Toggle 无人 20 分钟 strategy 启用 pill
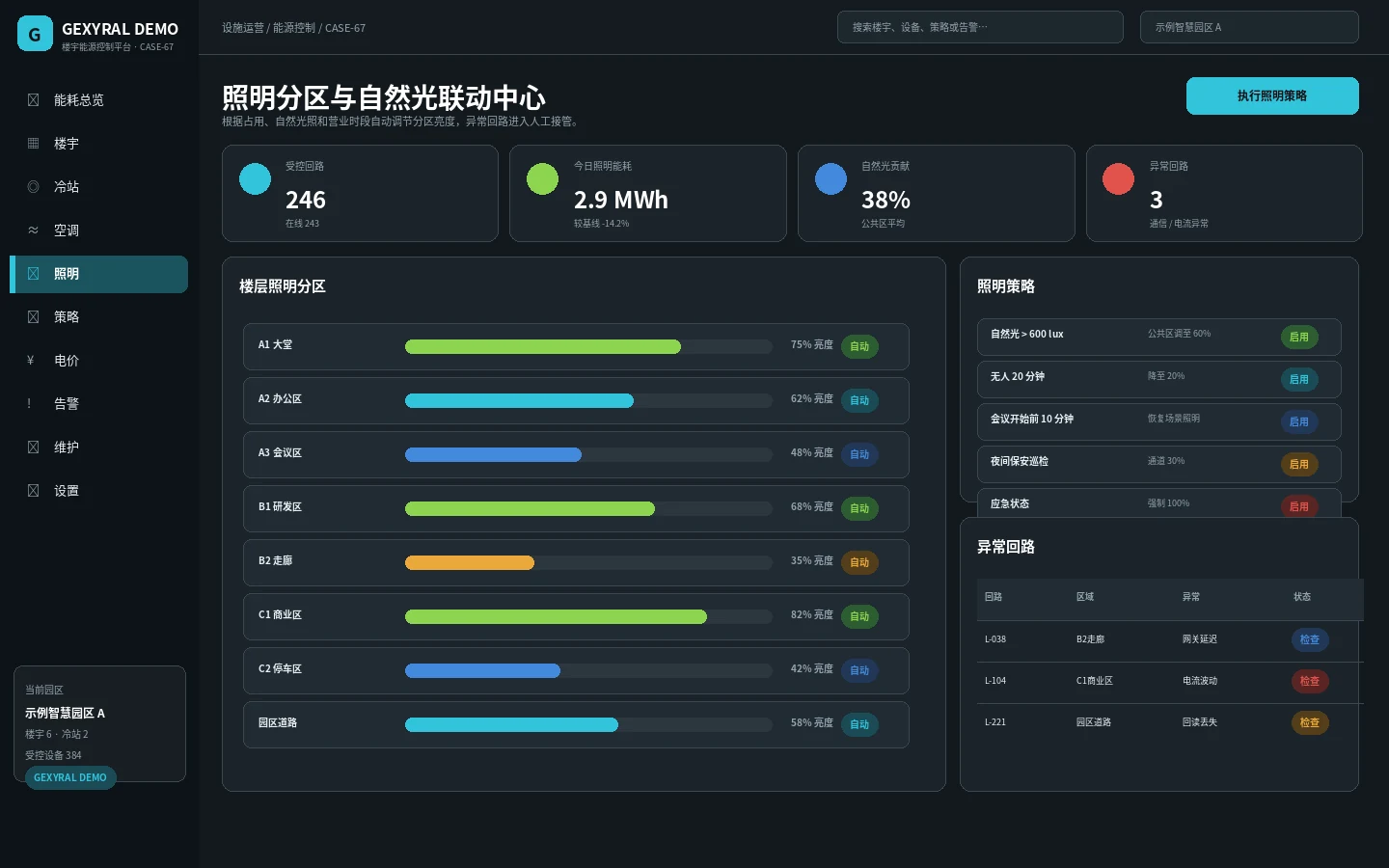 (1299, 380)
